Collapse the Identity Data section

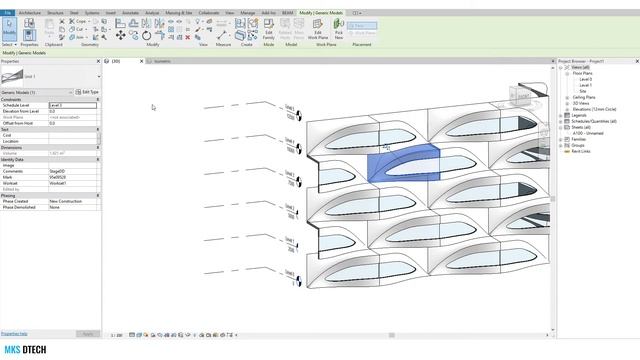coord(98,160)
